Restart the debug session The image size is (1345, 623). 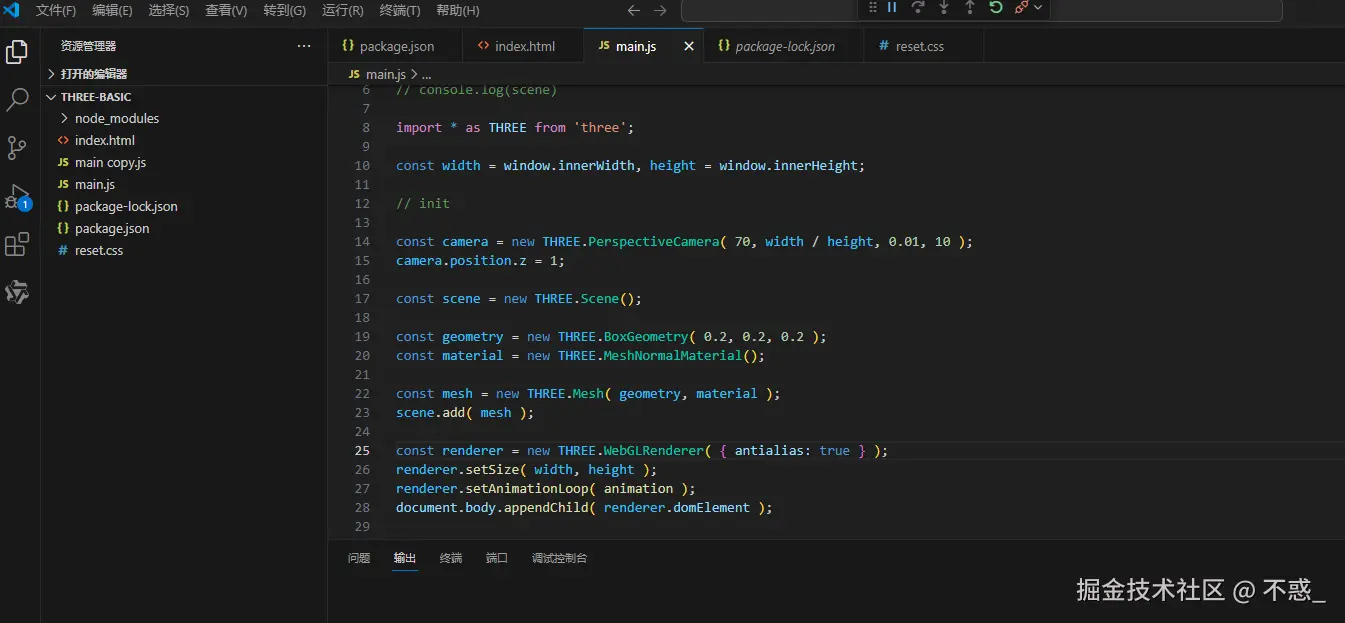click(x=996, y=8)
